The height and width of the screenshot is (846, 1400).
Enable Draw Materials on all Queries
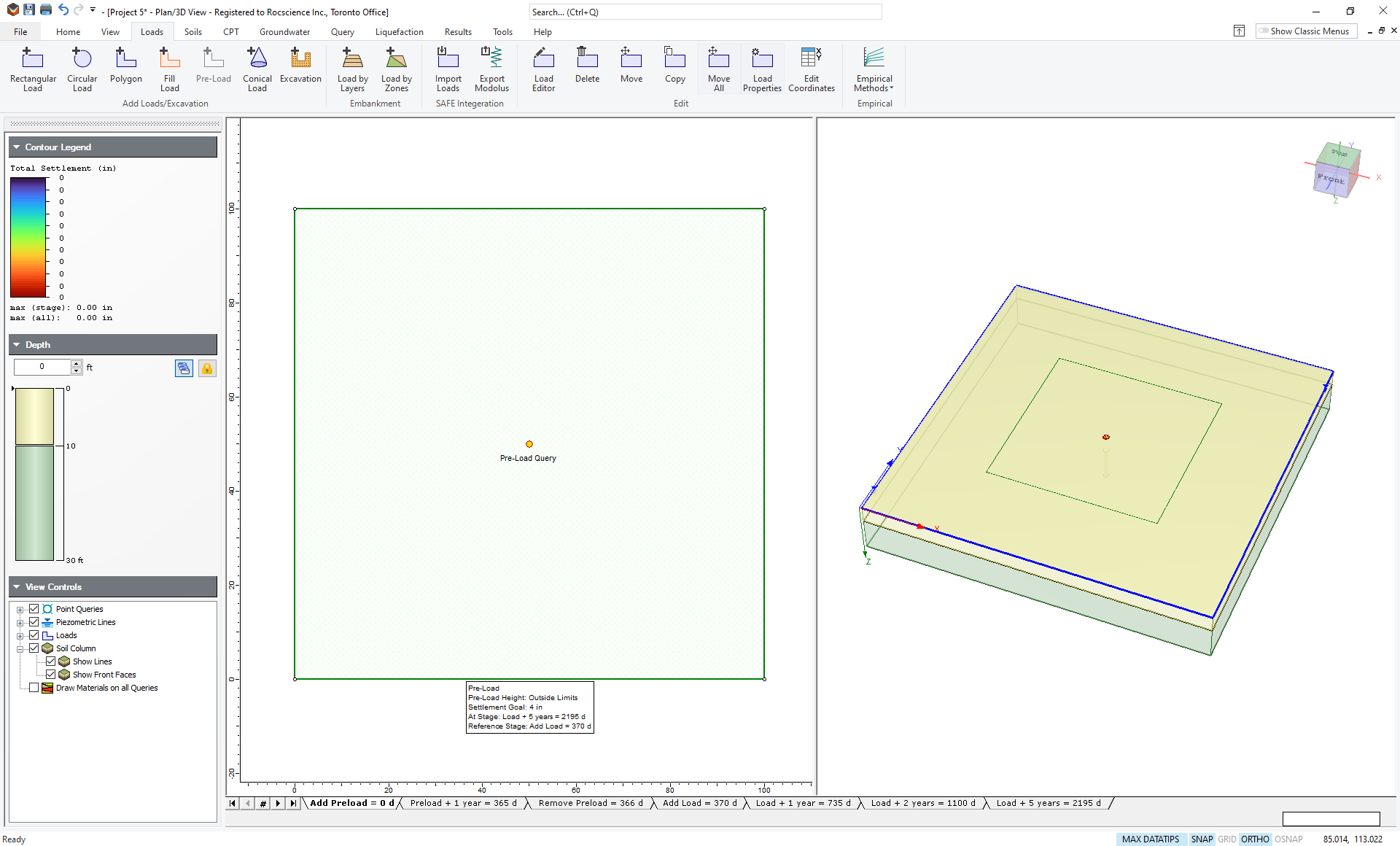(34, 688)
